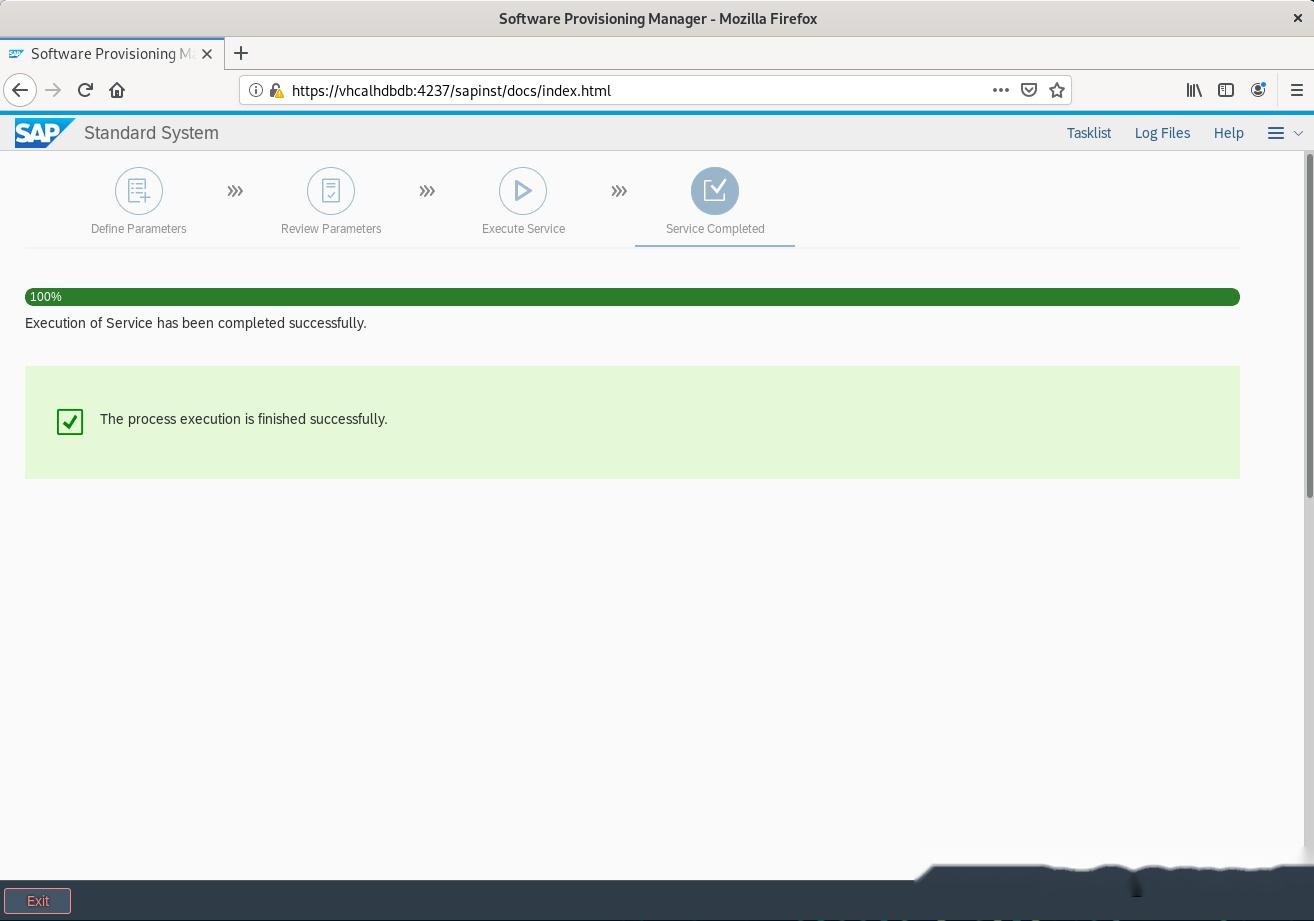1314x921 pixels.
Task: Click the Define Parameters step icon
Action: click(139, 191)
